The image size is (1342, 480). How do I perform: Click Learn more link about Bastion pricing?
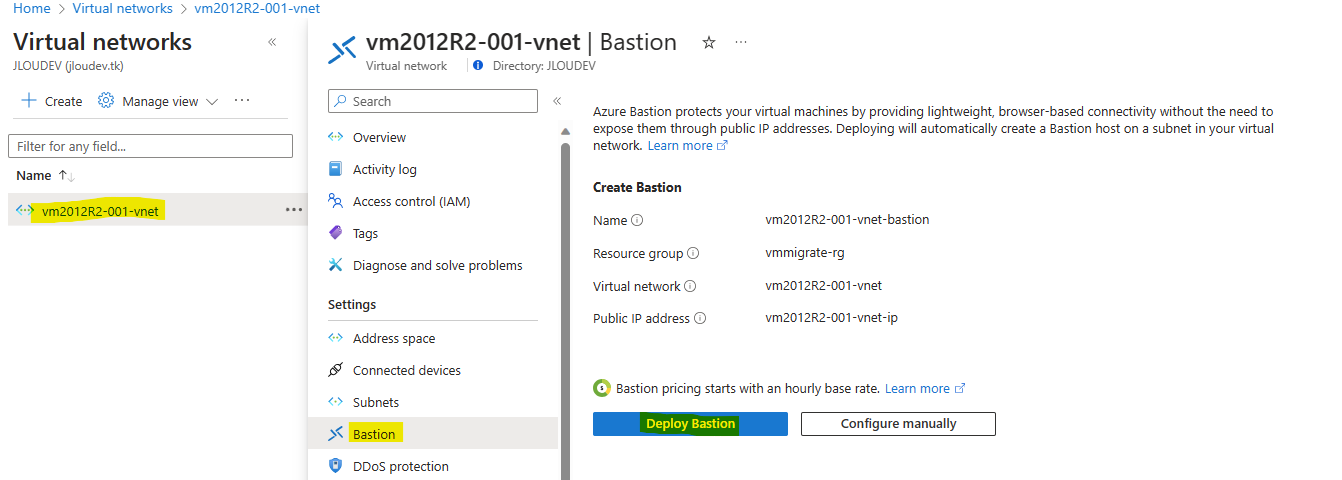coord(925,389)
